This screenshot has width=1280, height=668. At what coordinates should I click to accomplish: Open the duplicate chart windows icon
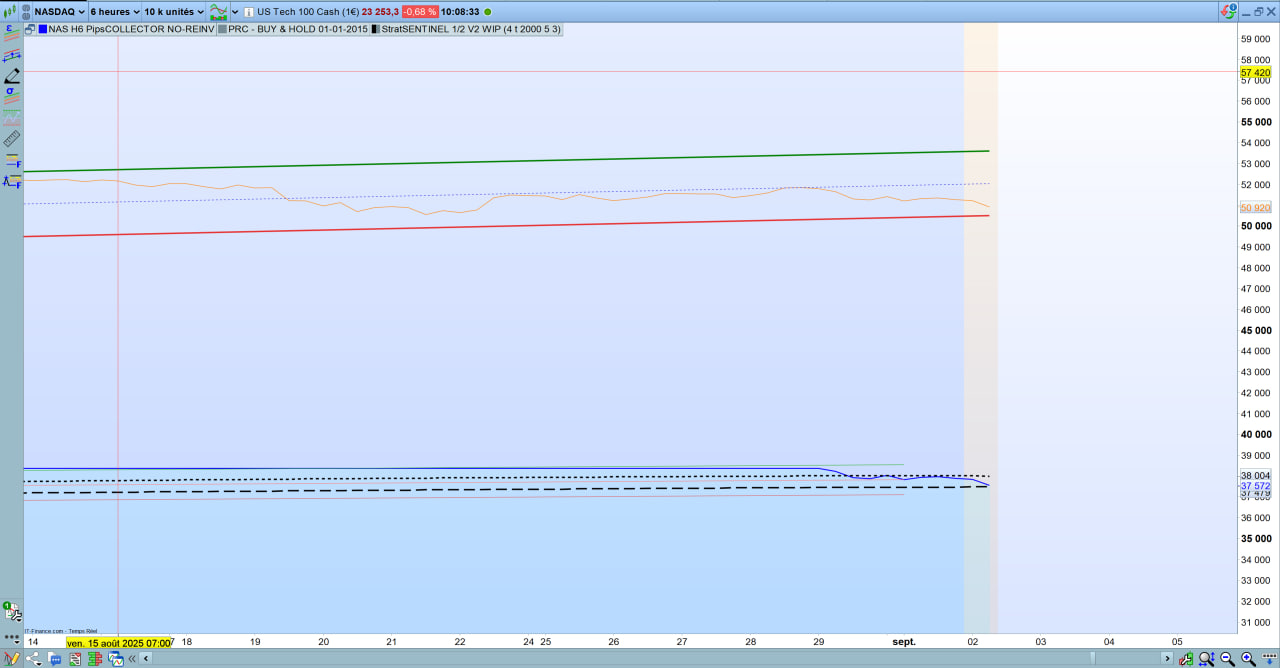click(116, 659)
